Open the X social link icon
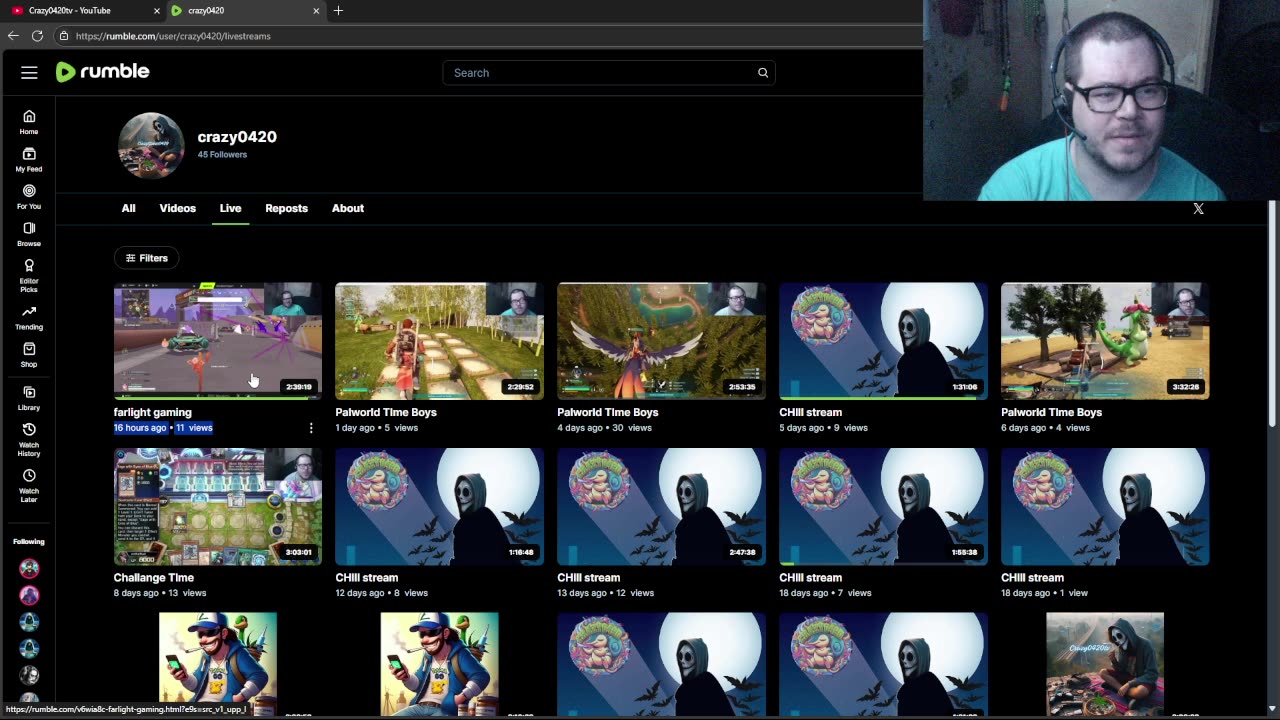 [x=1198, y=208]
